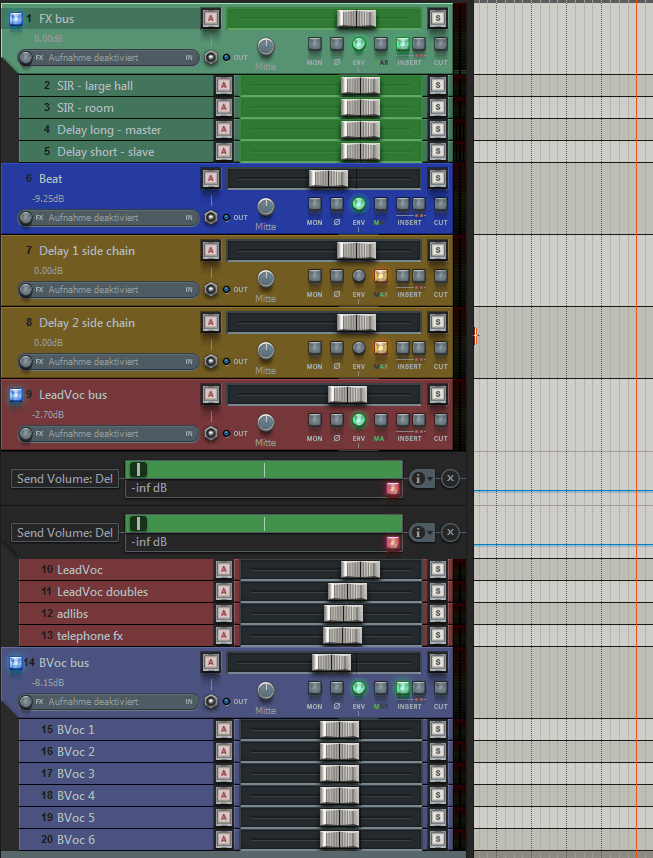Click the -2.70dB readout on LeadVoc bus

[48, 415]
